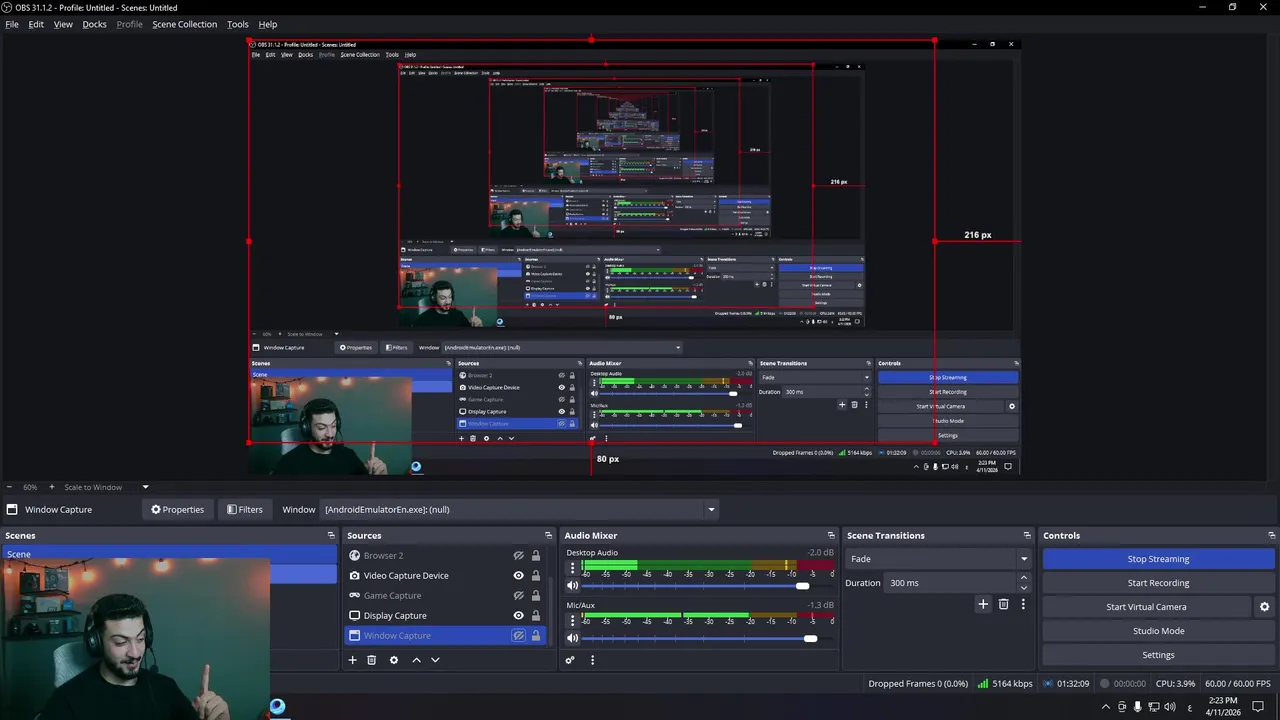Click the Properties button
This screenshot has height=720, width=1280.
coord(177,509)
